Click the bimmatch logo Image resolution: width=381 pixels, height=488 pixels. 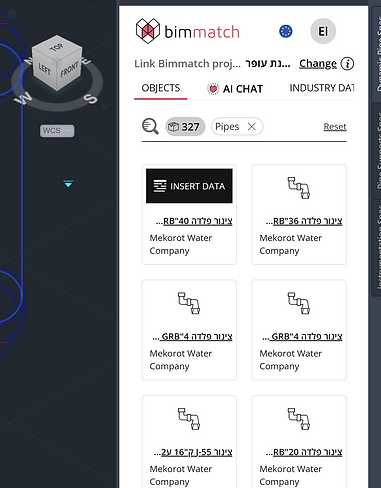(x=188, y=31)
